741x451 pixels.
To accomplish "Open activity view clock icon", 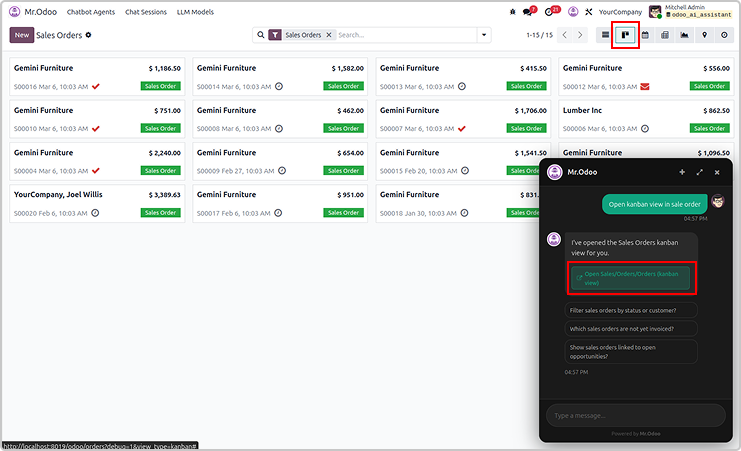I will [725, 35].
